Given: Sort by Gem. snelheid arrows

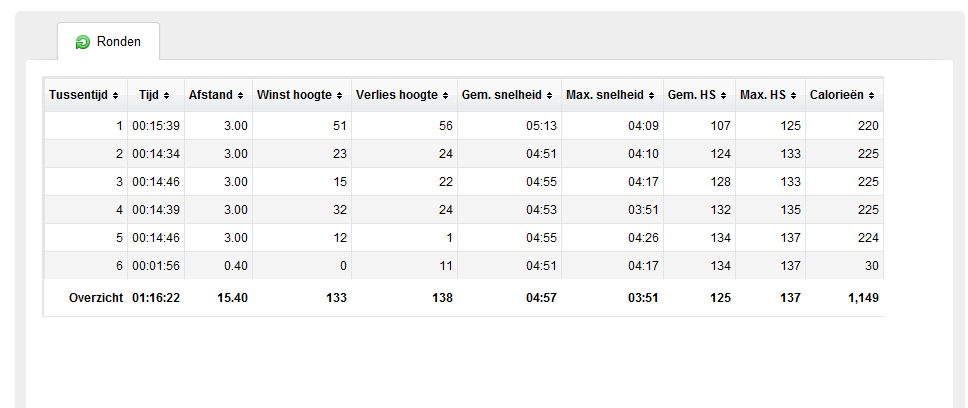Looking at the screenshot, I should pos(549,96).
